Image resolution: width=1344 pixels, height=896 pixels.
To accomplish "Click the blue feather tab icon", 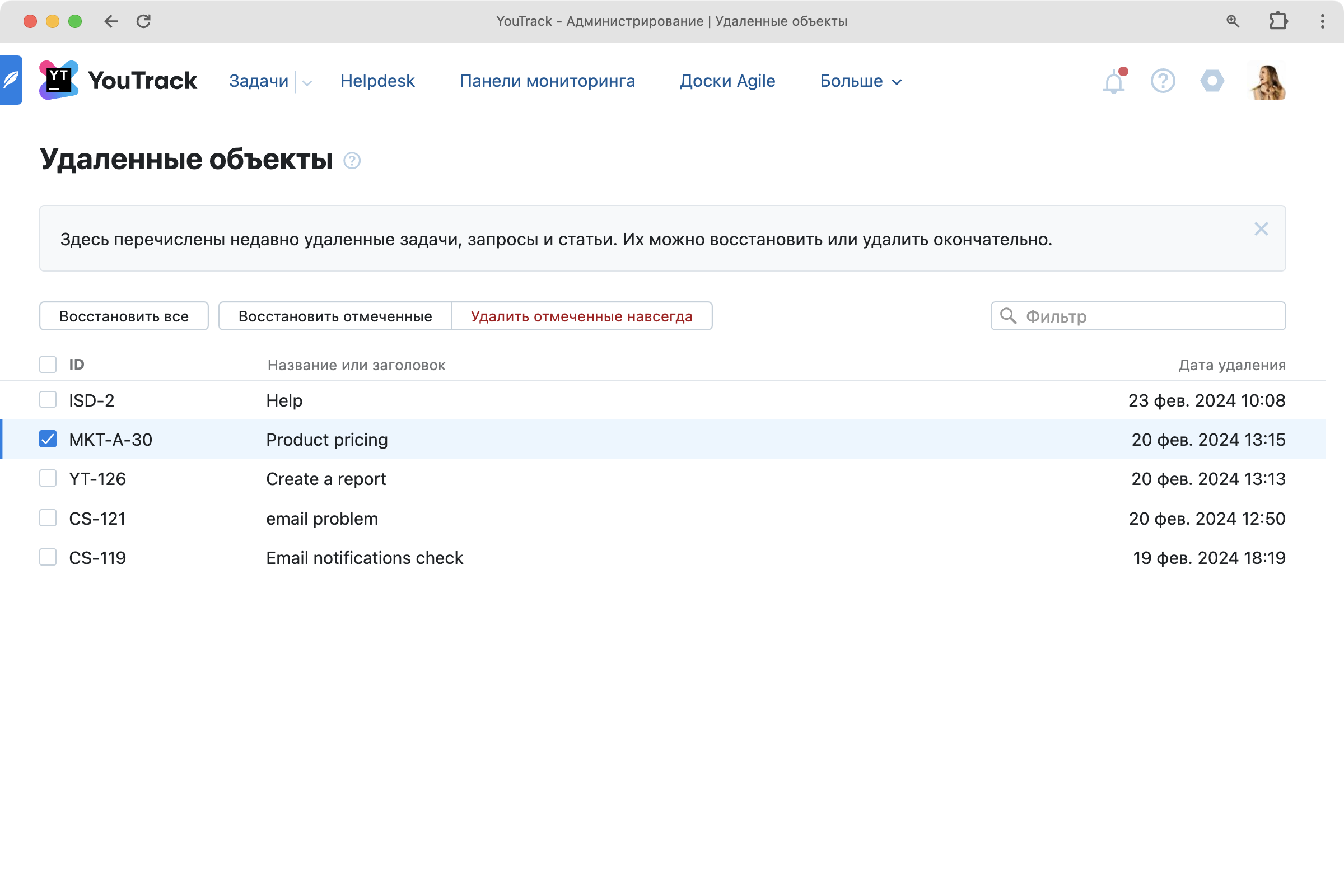I will [x=11, y=80].
